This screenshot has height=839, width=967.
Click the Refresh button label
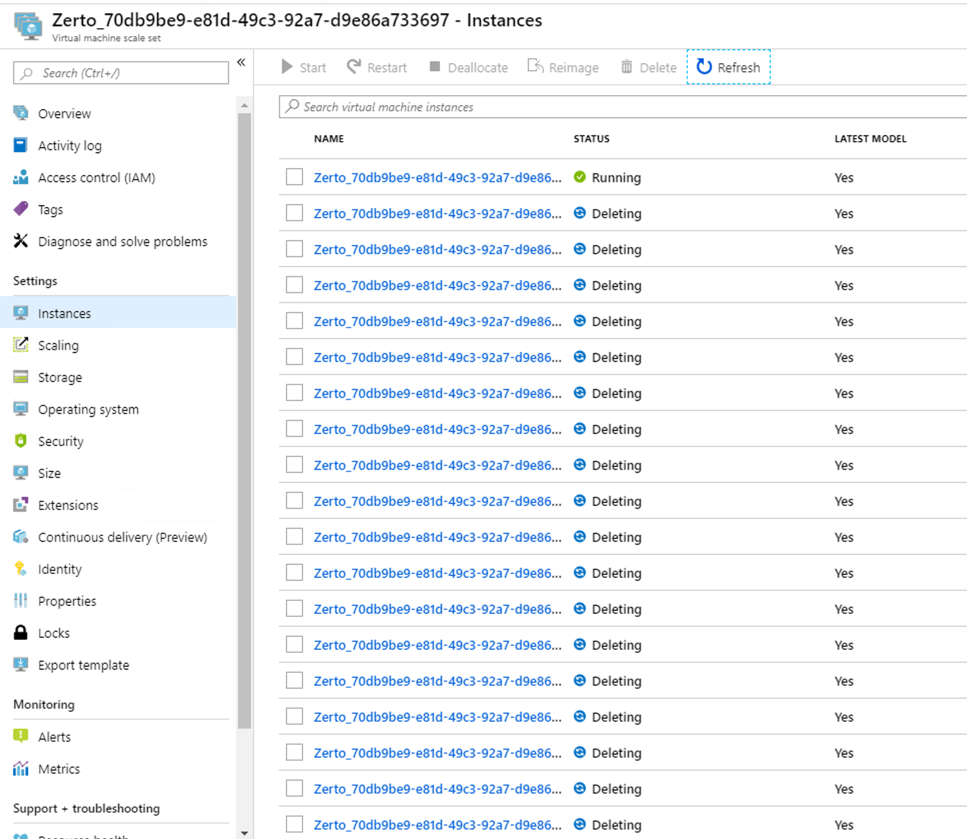tap(738, 67)
